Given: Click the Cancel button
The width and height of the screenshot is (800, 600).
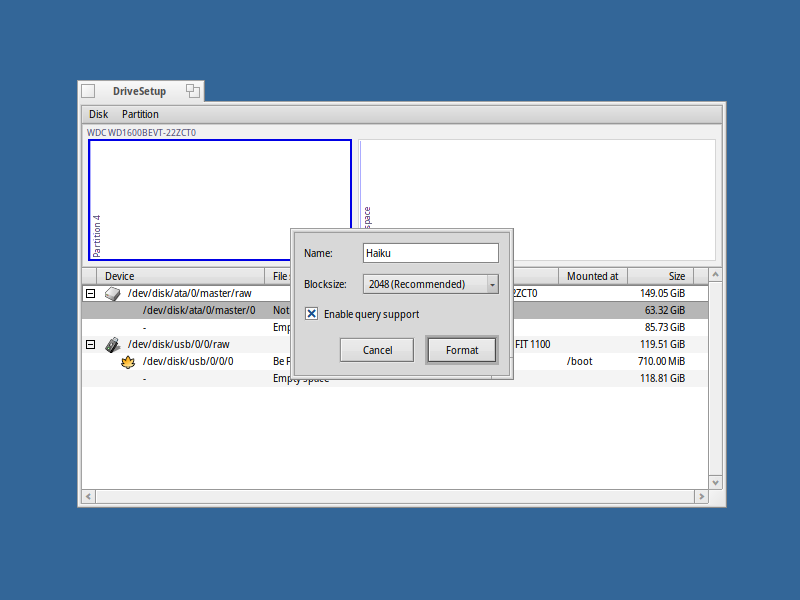Looking at the screenshot, I should 377,350.
